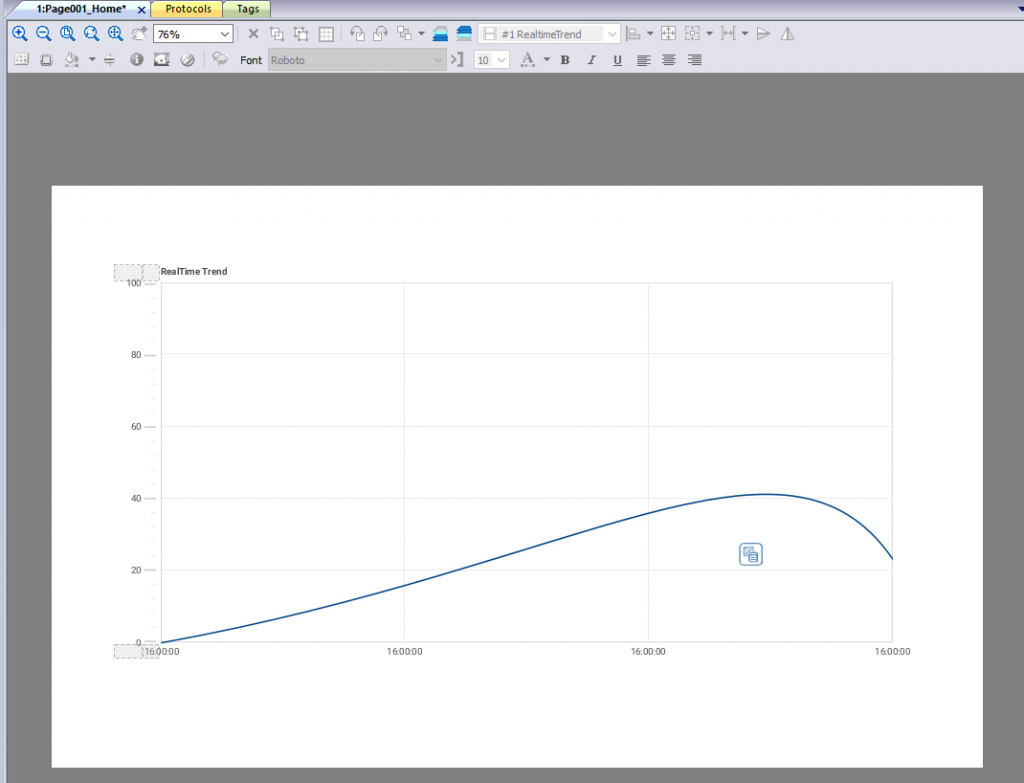Click the zoom-to-fit-page magnifier icon
Viewport: 1024px width, 783px height.
[91, 34]
